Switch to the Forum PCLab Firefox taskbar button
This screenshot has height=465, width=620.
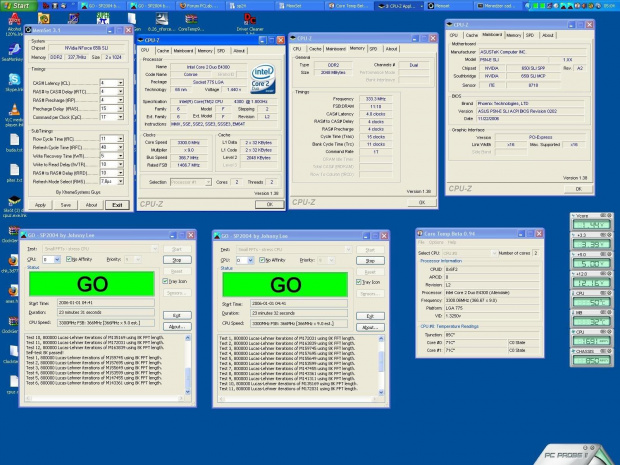point(200,6)
